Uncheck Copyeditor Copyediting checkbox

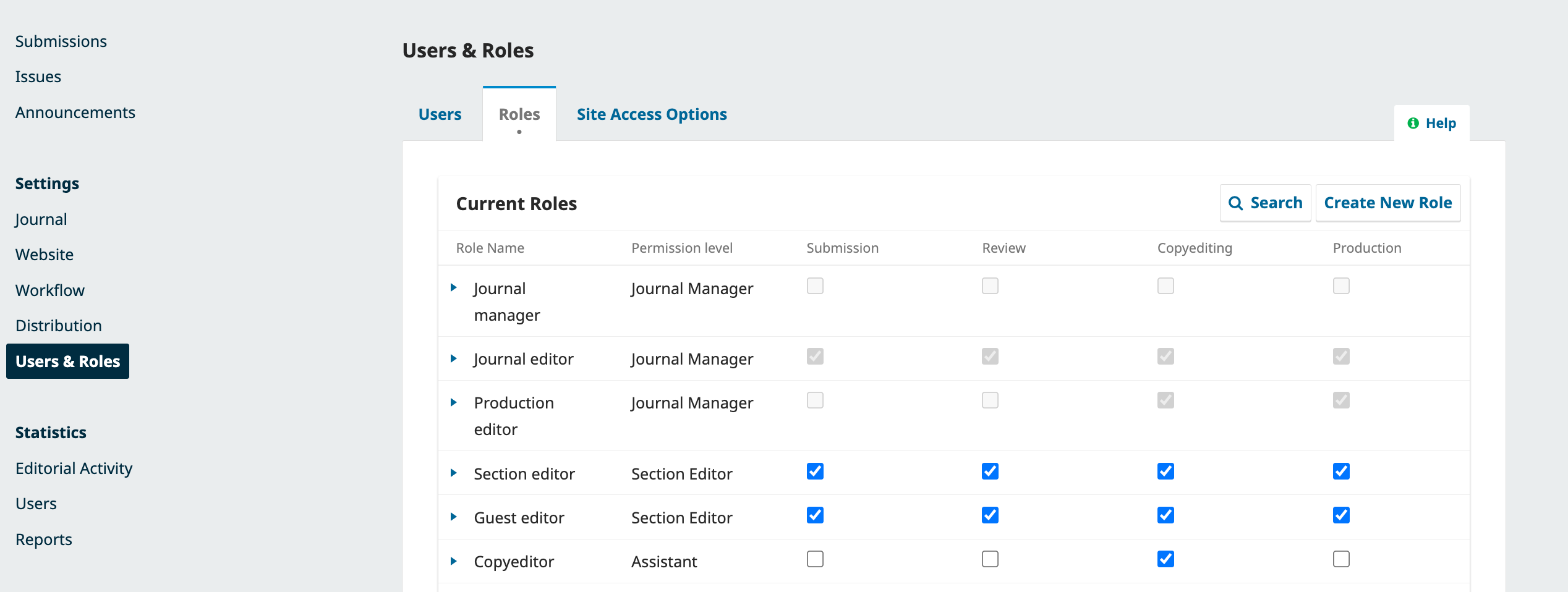[1165, 559]
